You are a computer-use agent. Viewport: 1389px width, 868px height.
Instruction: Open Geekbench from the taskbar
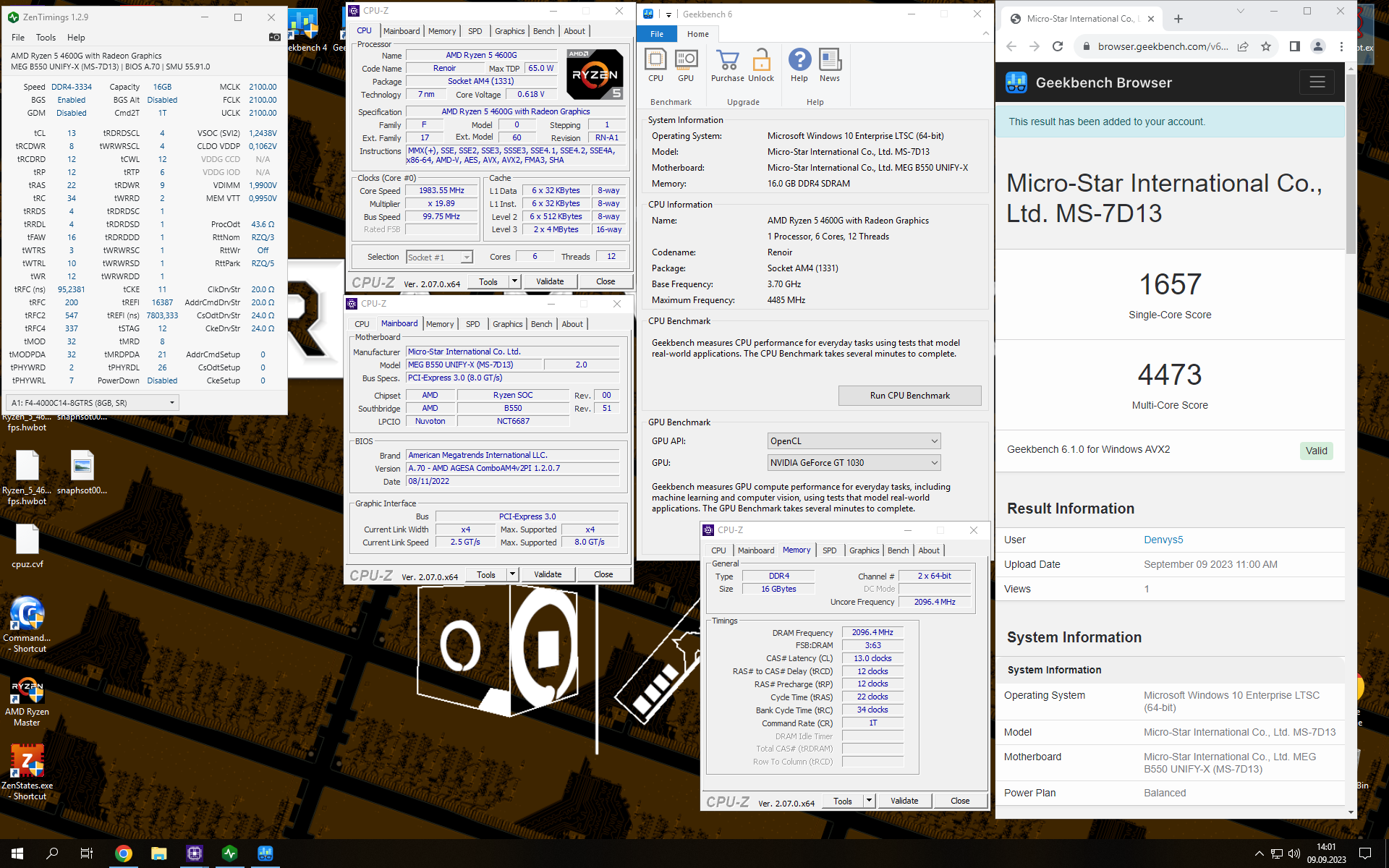[x=266, y=854]
